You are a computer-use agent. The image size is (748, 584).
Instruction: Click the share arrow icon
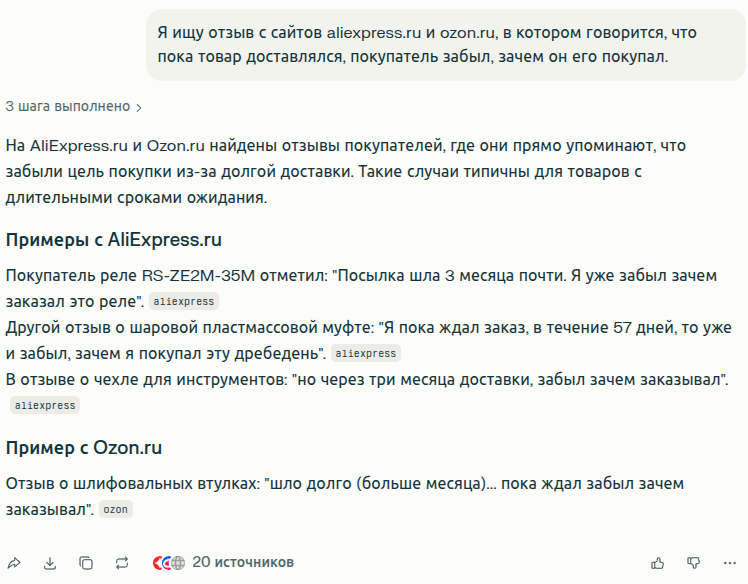[x=14, y=563]
